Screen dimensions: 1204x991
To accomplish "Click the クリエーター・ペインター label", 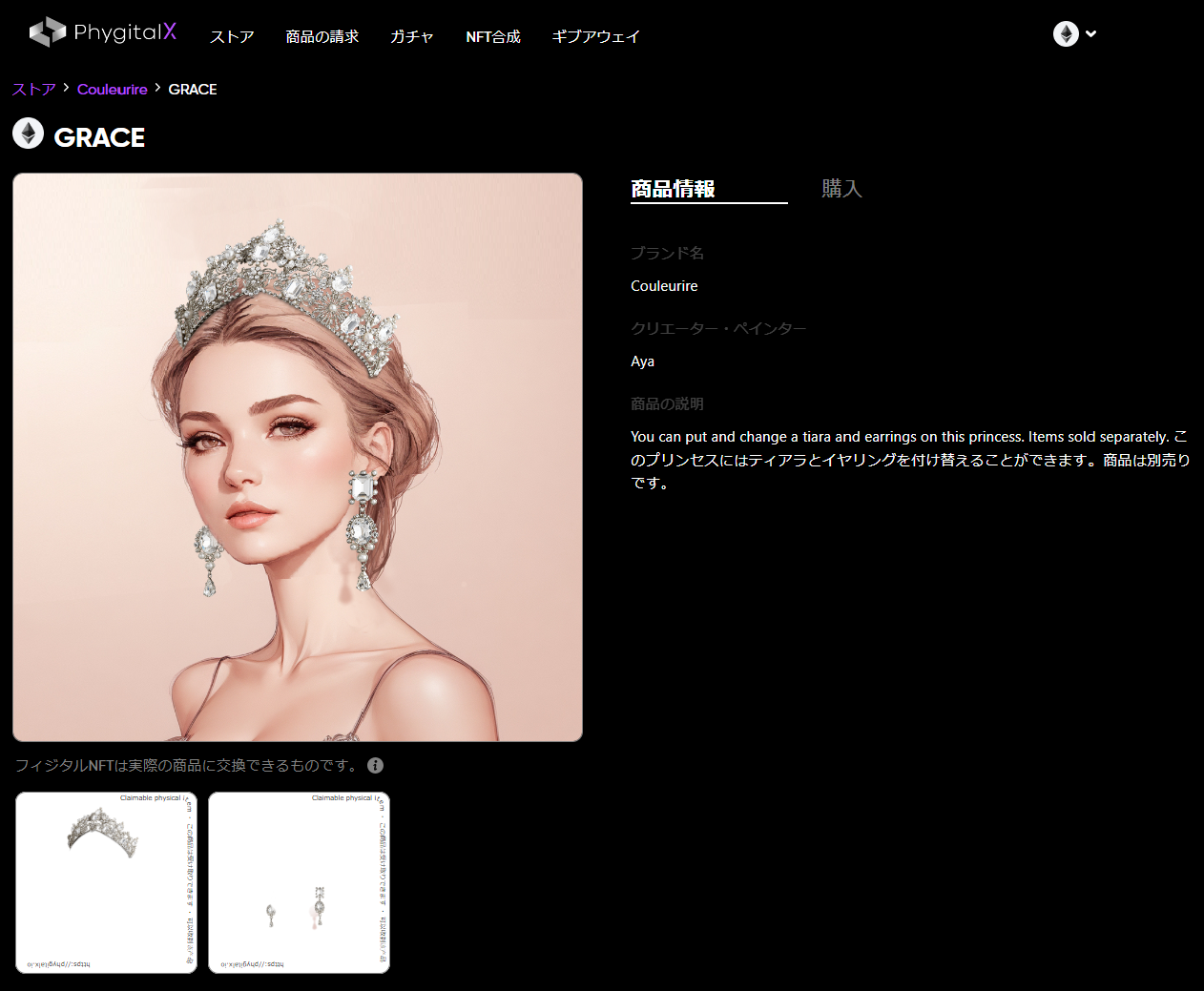I will tap(718, 328).
